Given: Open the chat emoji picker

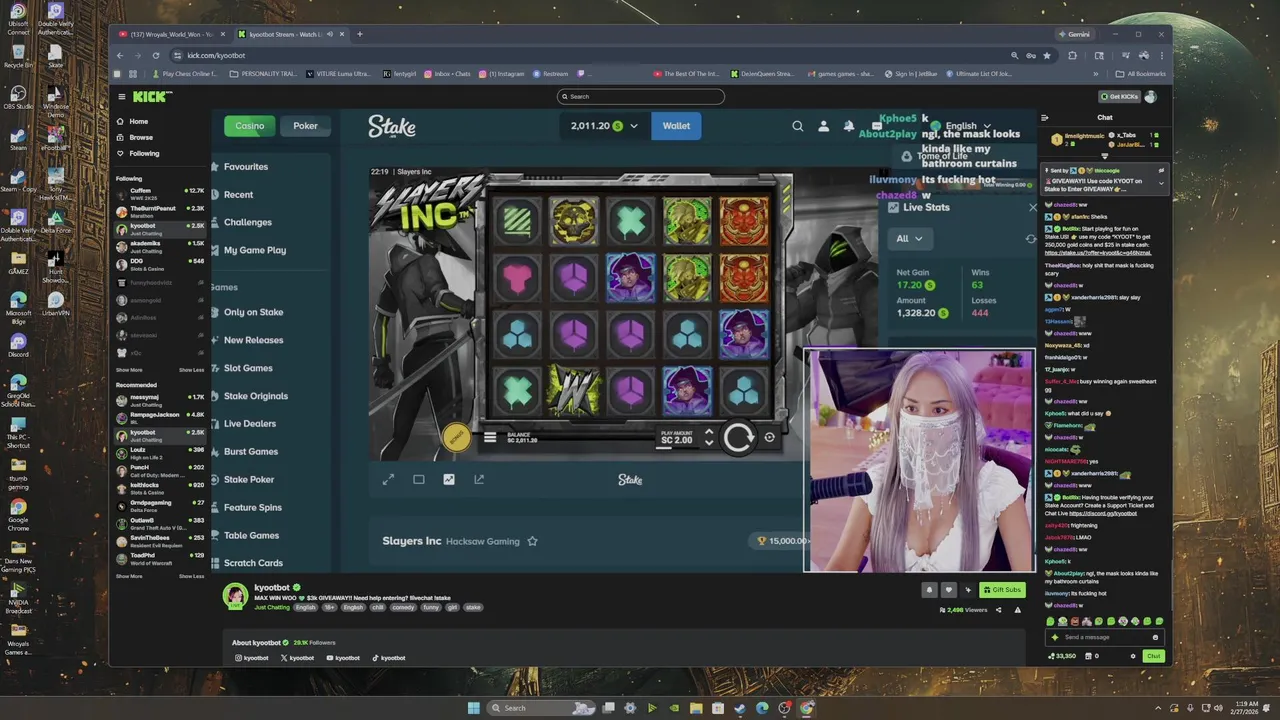Looking at the screenshot, I should pos(1155,637).
